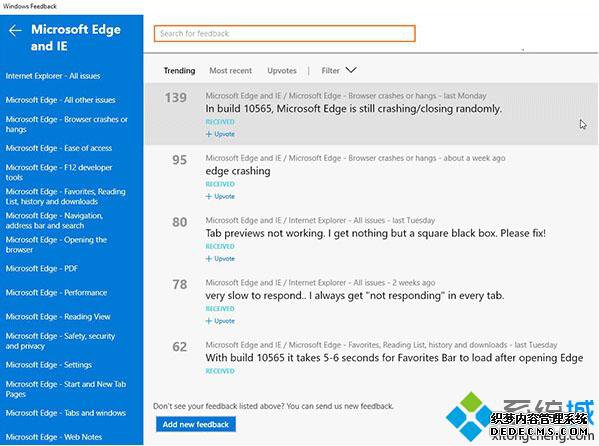Image resolution: width=599 pixels, height=446 pixels.
Task: Open Internet Explorer - All issues category
Action: point(53,76)
